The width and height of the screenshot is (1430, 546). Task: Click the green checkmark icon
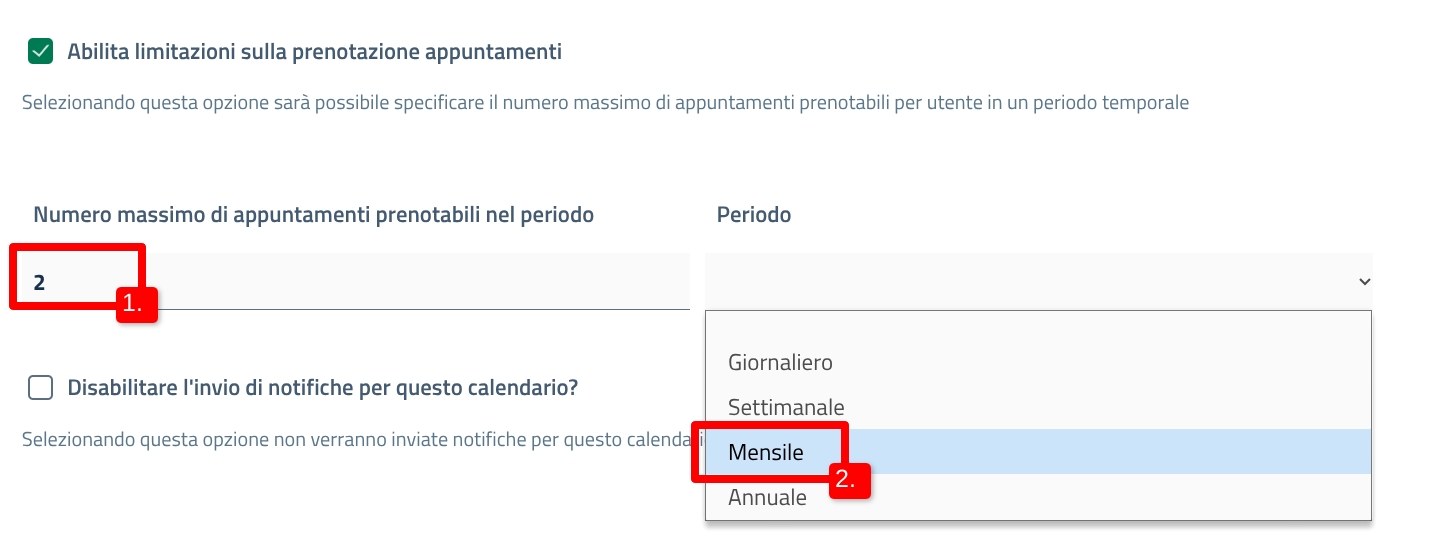tap(40, 51)
